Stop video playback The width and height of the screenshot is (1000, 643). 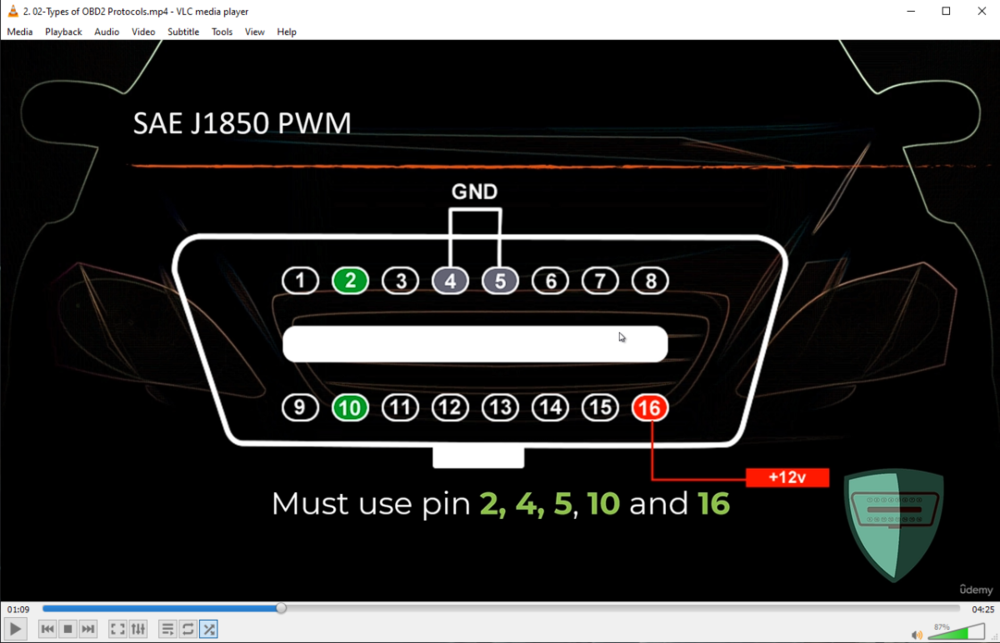pos(68,629)
